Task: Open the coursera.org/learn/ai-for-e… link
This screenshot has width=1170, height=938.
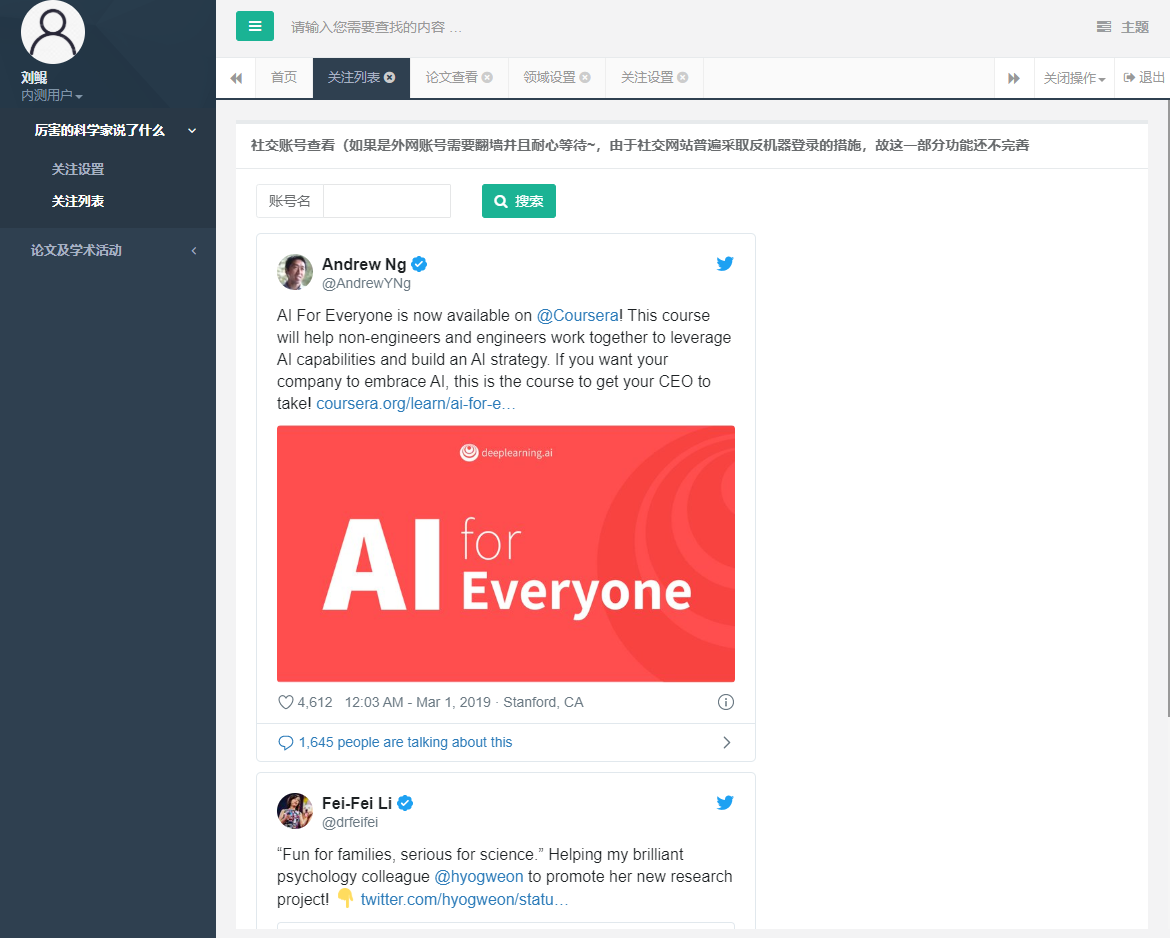Action: coord(416,404)
